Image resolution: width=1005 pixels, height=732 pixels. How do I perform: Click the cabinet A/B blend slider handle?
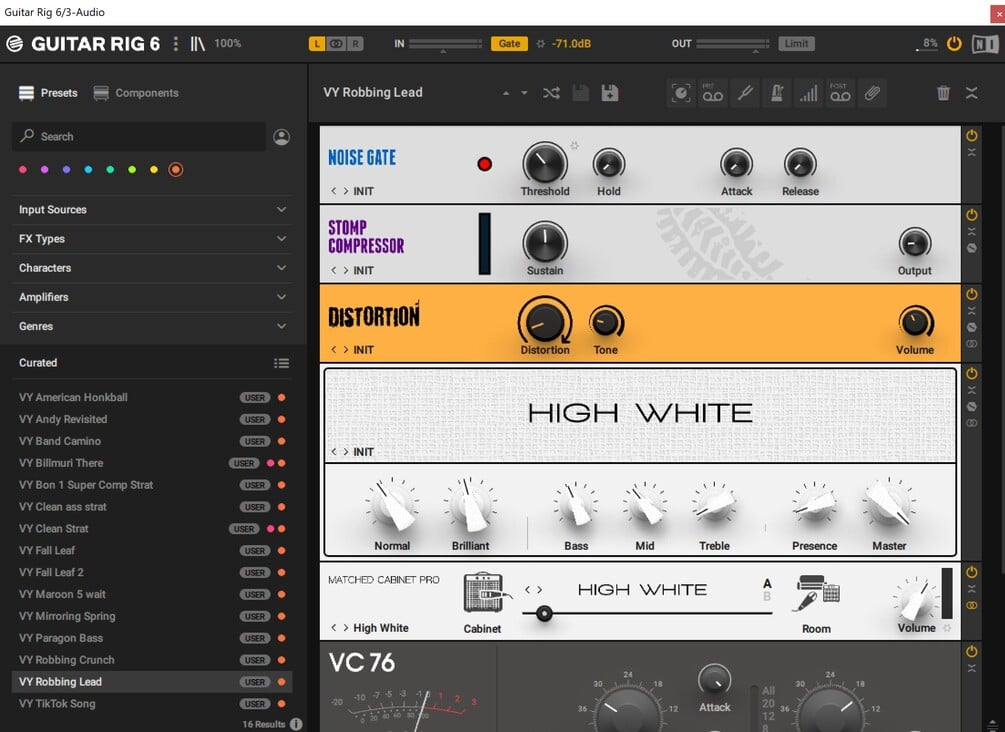pyautogui.click(x=544, y=613)
